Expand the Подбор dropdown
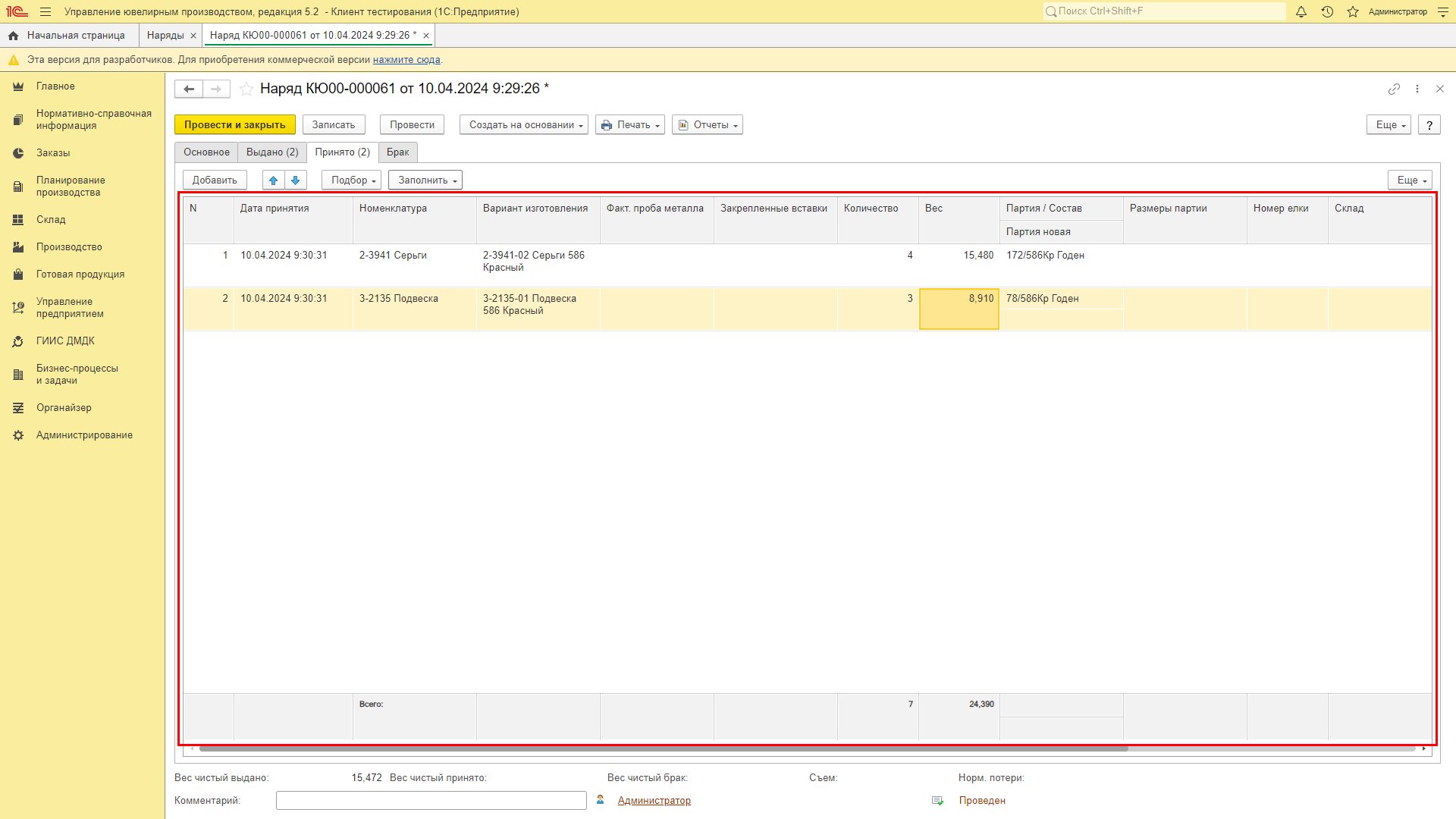 pyautogui.click(x=353, y=180)
